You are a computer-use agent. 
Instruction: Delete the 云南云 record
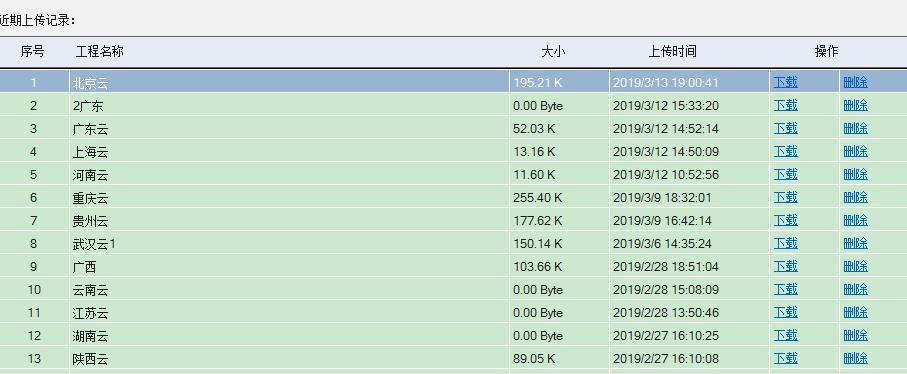click(x=856, y=289)
